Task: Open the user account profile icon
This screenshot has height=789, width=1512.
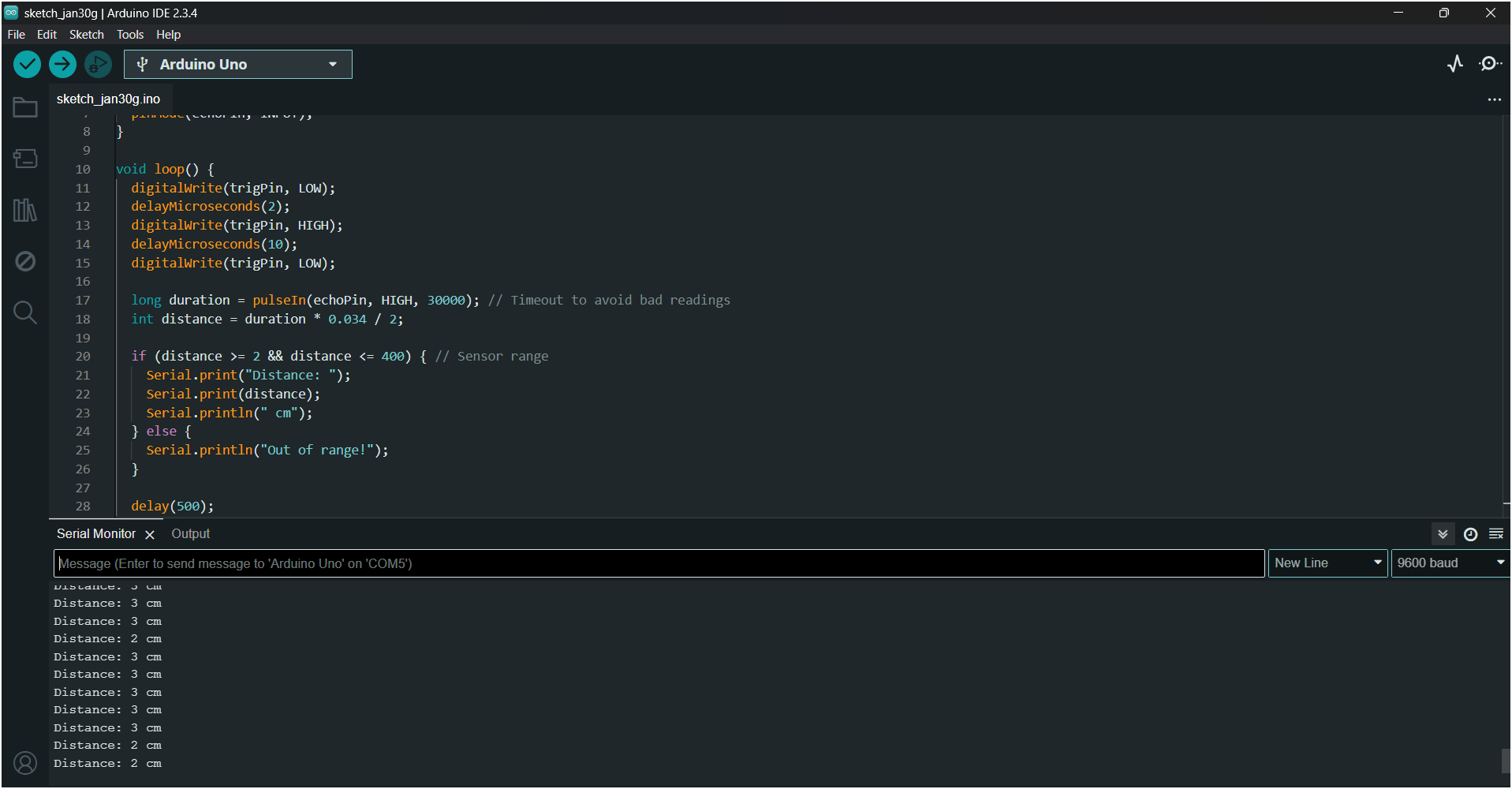Action: (25, 763)
